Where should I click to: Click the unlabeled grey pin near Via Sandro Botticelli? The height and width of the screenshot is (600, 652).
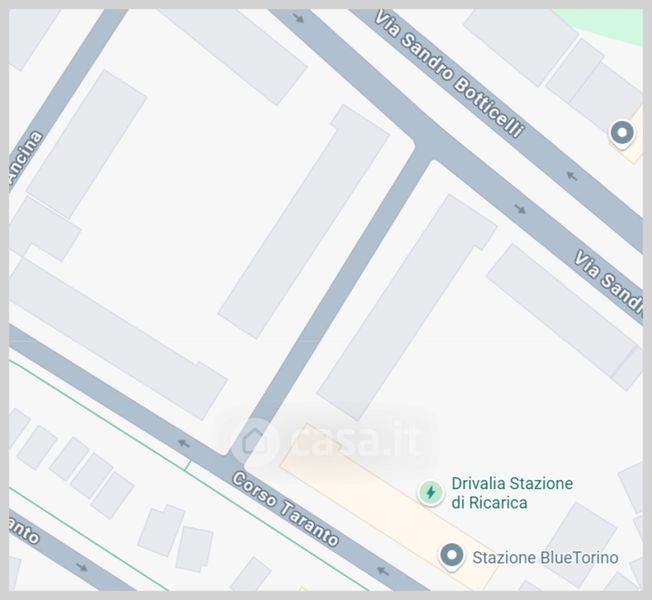pyautogui.click(x=622, y=134)
